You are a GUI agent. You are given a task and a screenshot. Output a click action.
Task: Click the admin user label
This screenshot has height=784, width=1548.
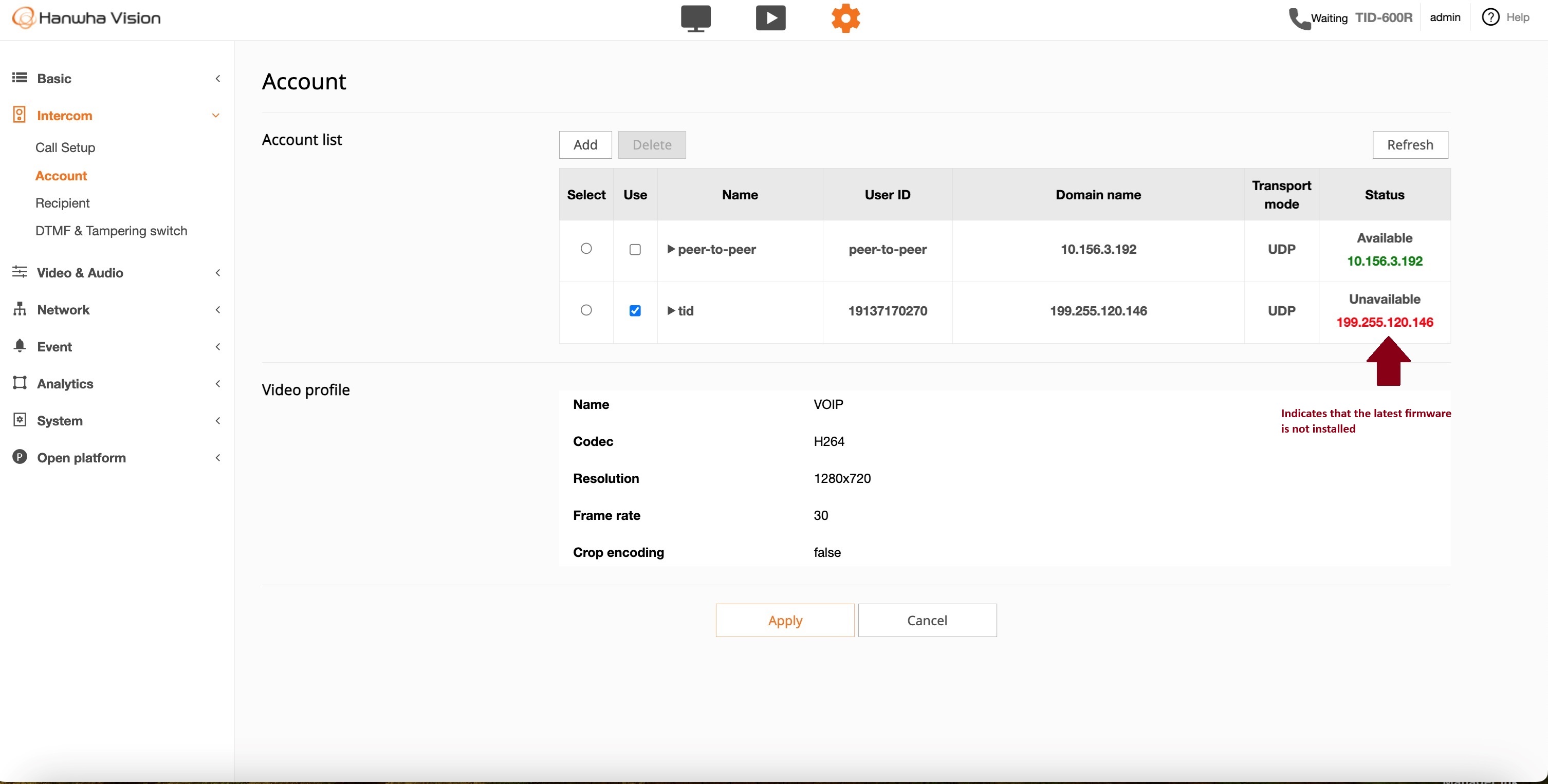[1445, 17]
